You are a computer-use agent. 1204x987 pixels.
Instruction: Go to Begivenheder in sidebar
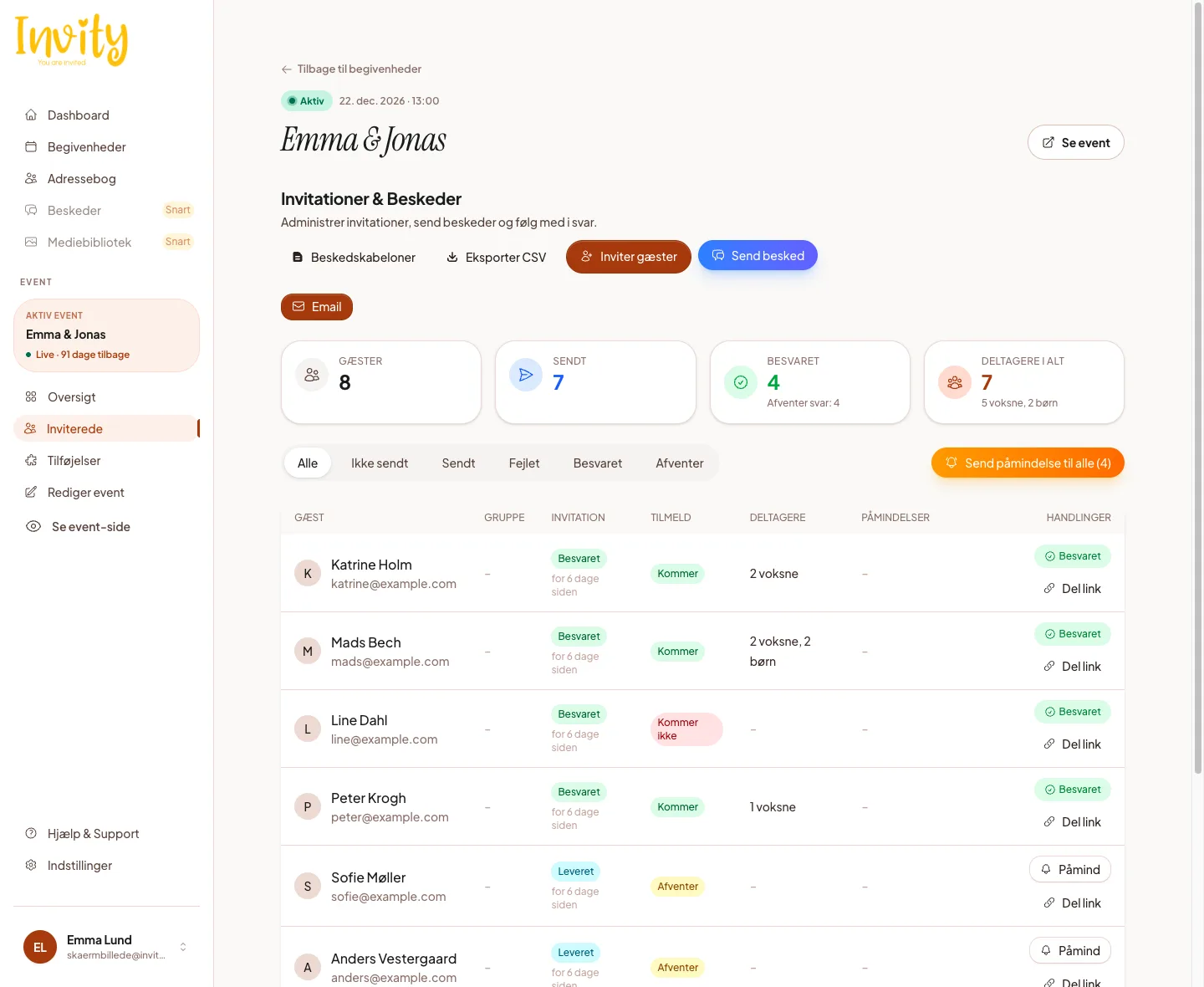(87, 147)
